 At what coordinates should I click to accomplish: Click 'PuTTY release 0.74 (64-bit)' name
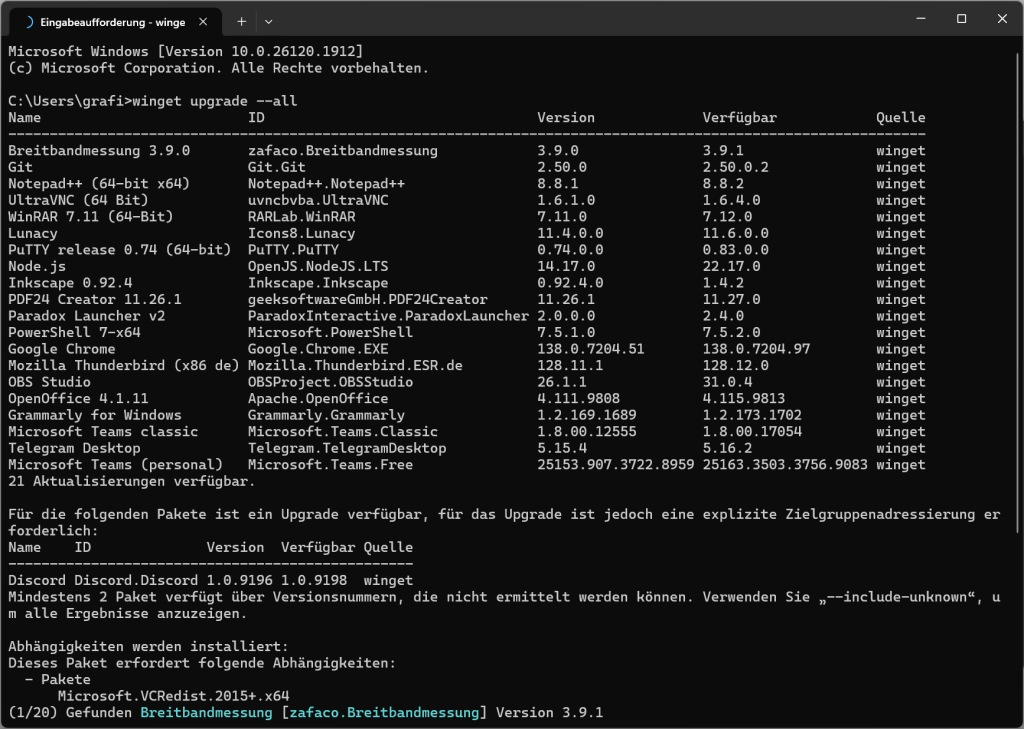[120, 250]
